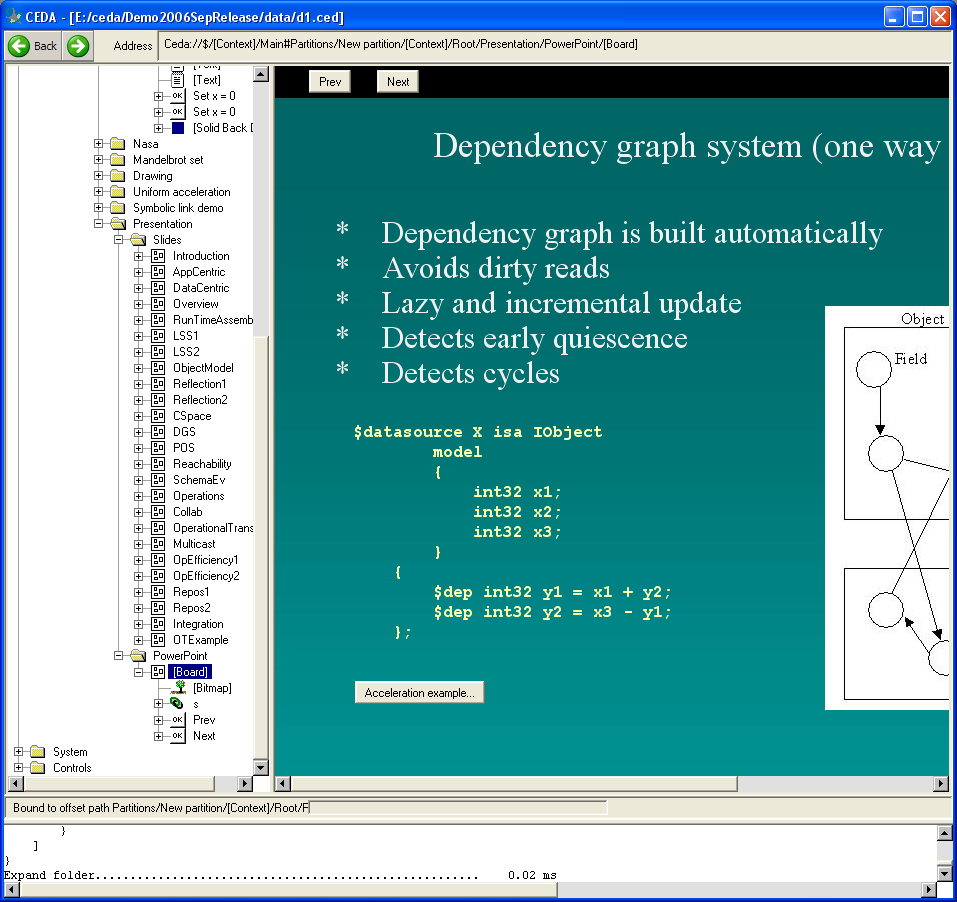Click tree panel scroll up arrow

pyautogui.click(x=261, y=74)
